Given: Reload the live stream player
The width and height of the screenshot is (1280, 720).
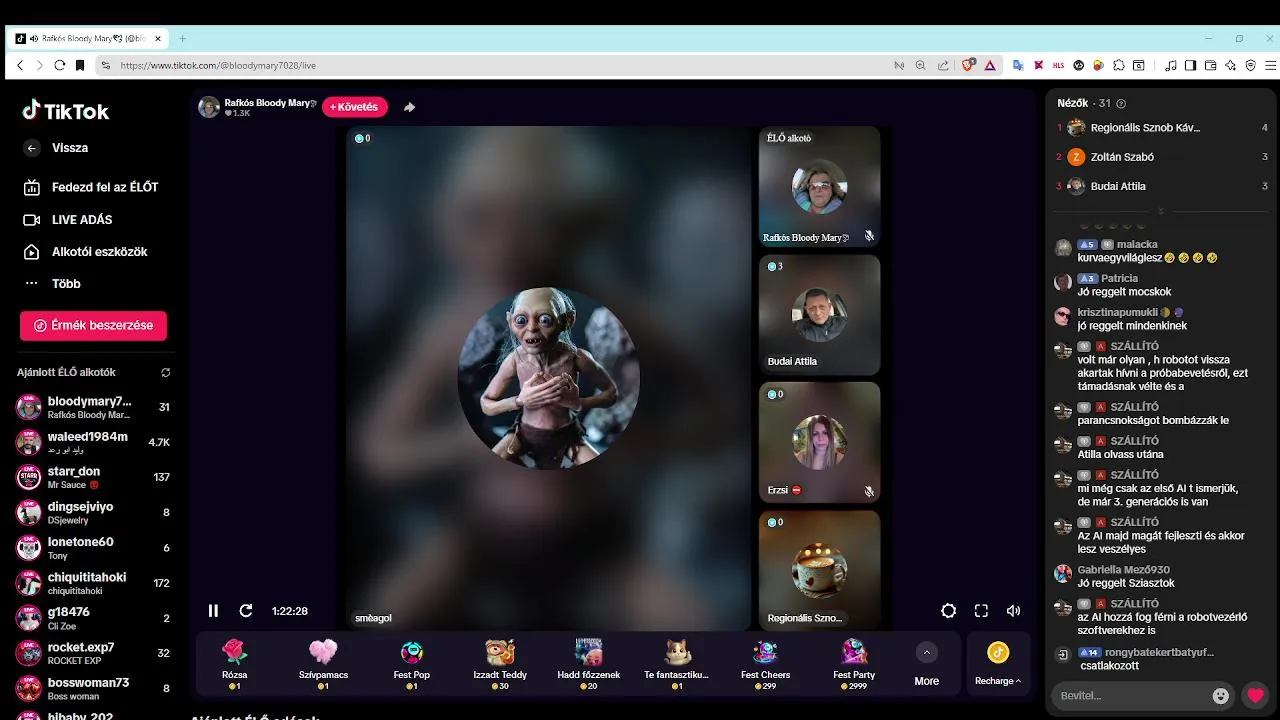Looking at the screenshot, I should point(246,611).
